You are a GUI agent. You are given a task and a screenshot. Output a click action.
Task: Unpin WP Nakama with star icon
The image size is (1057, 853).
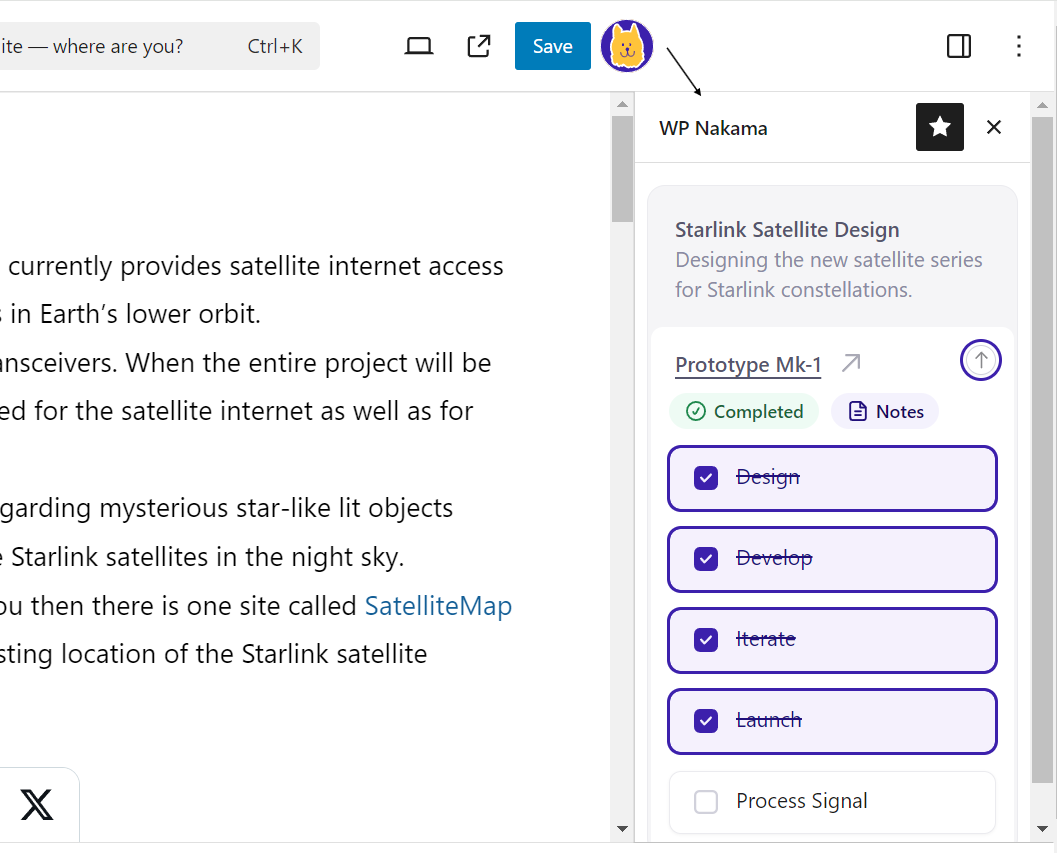pyautogui.click(x=940, y=127)
